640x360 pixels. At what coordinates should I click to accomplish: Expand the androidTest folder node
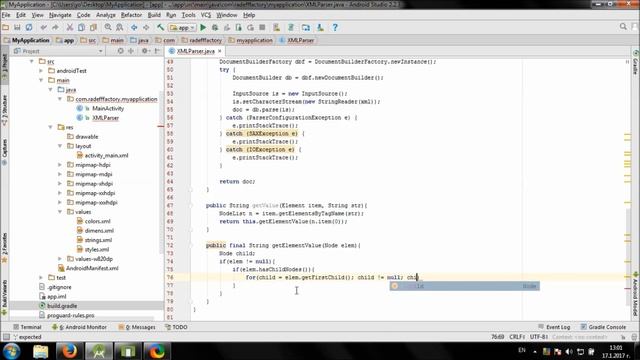coord(41,71)
